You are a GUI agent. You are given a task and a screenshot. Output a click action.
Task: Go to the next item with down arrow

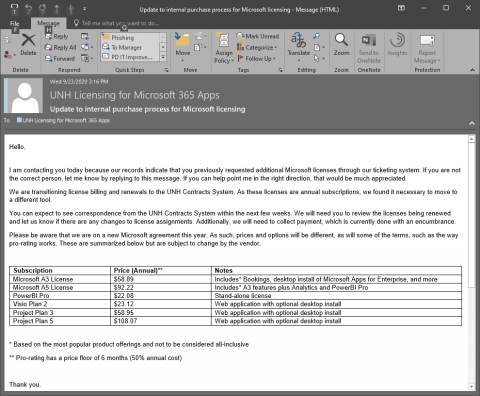point(71,9)
